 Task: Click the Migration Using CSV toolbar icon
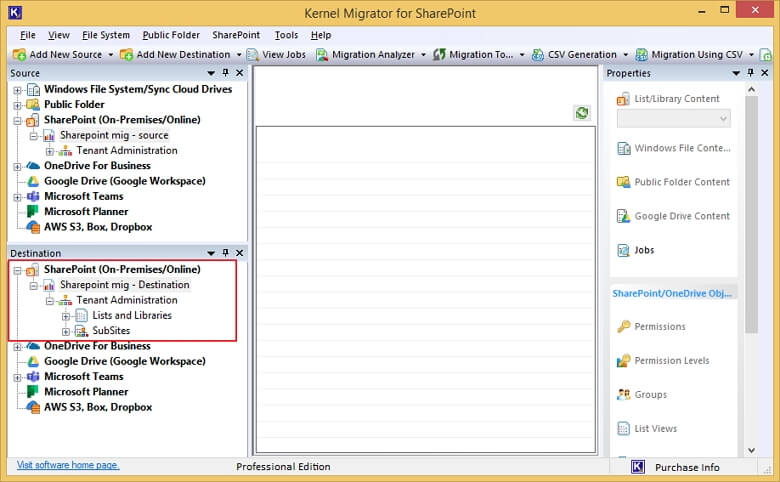[x=642, y=55]
